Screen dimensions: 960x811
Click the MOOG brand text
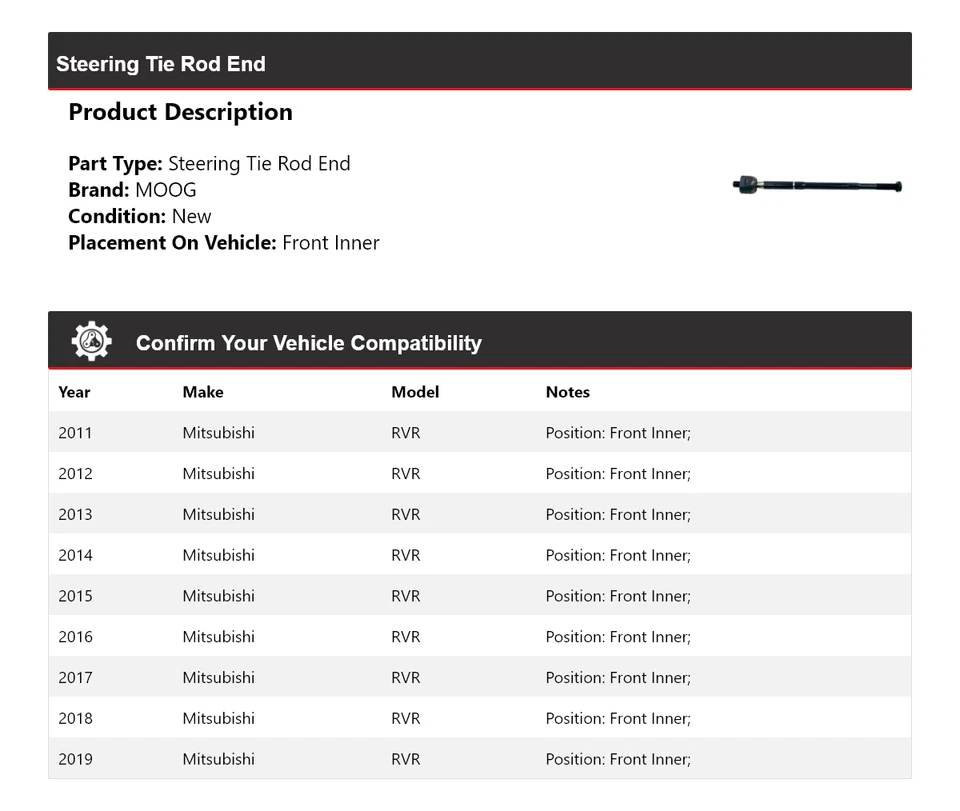[166, 190]
